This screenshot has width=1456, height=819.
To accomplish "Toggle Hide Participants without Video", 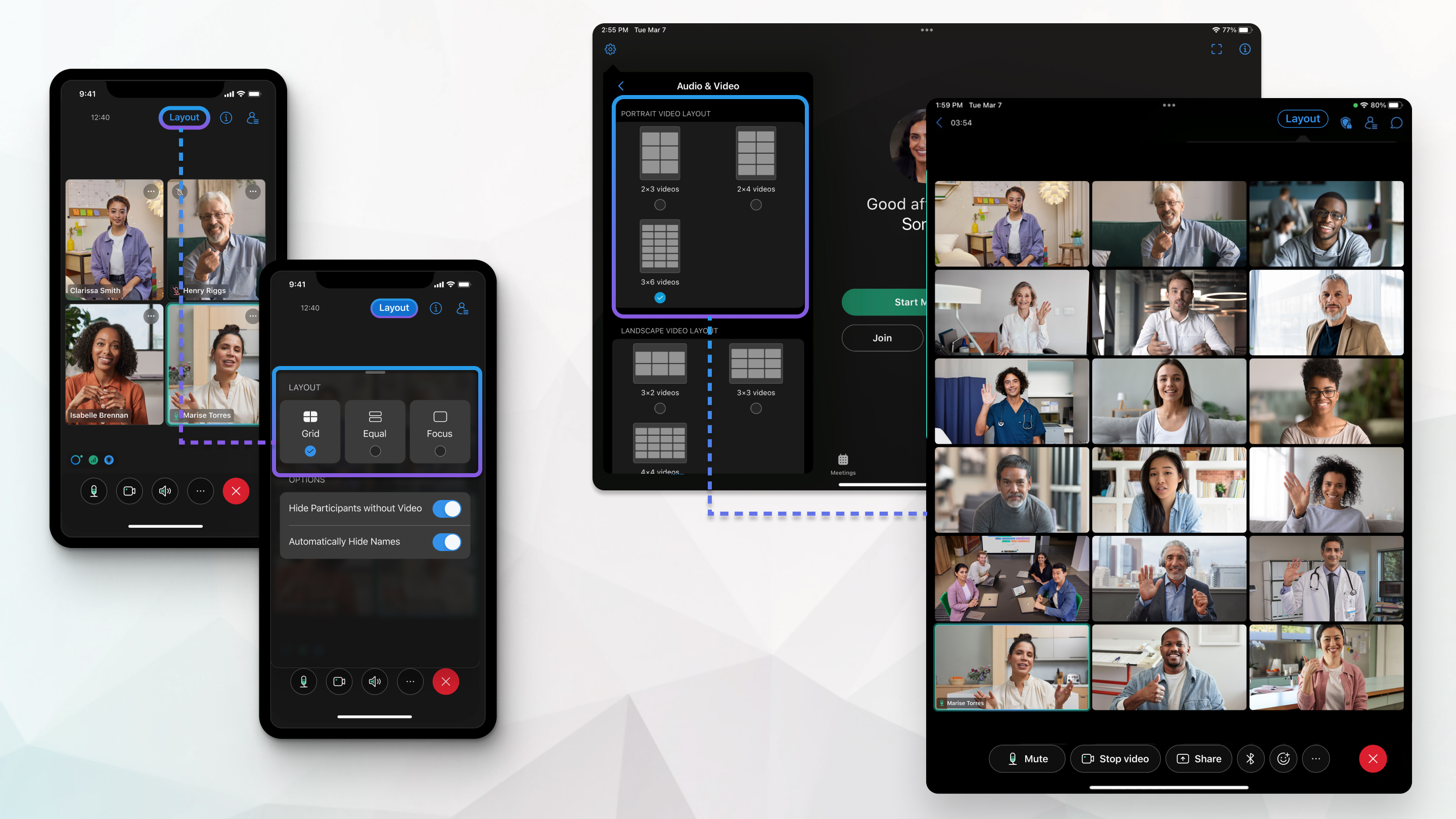I will (448, 508).
